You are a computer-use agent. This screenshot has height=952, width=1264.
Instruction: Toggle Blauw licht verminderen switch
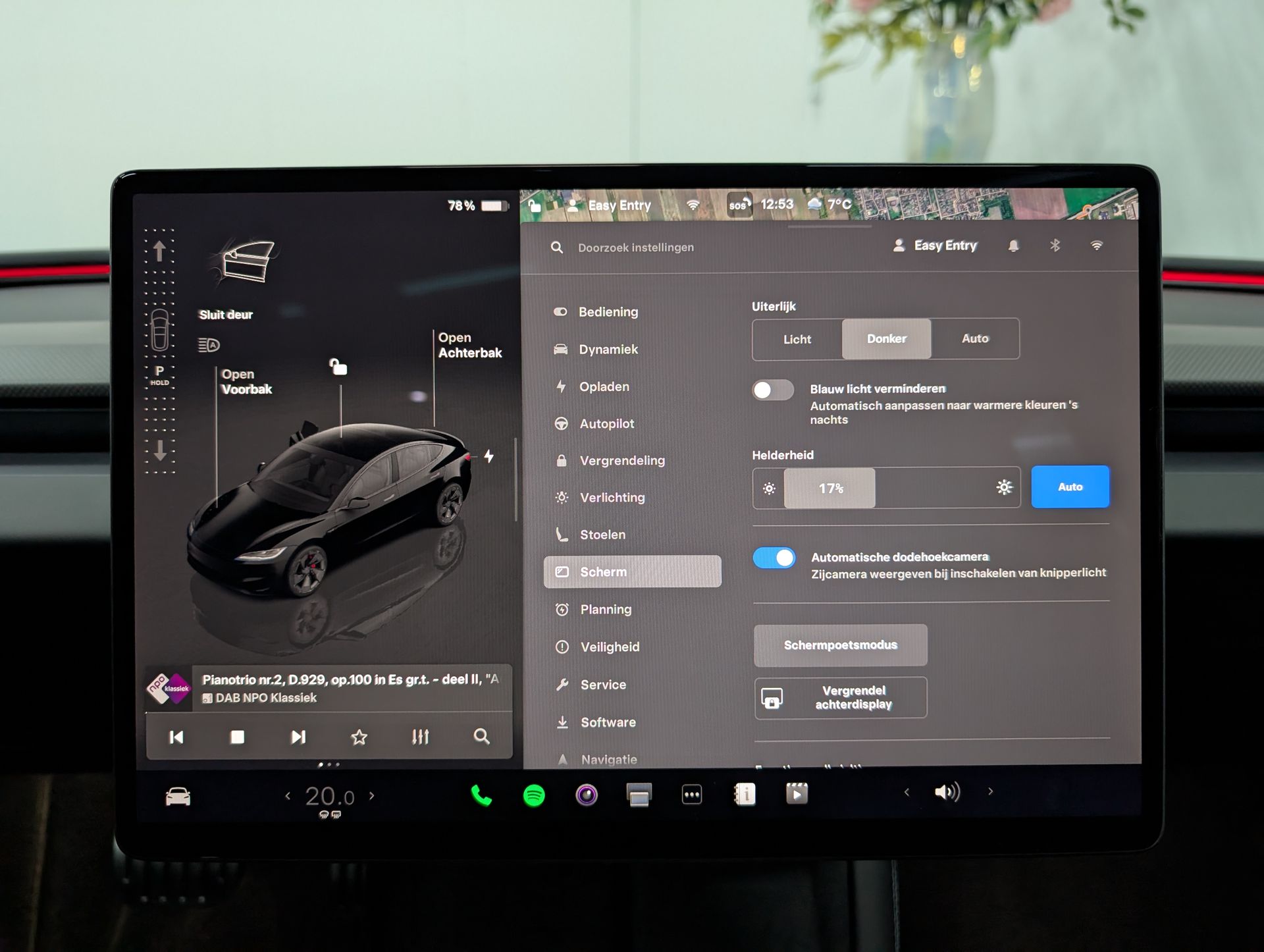(x=773, y=390)
